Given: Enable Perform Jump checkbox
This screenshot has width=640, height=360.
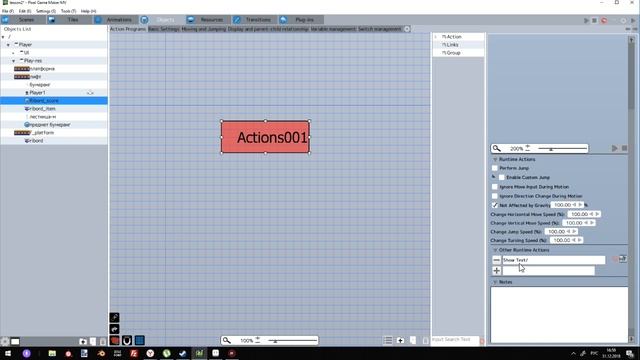Looking at the screenshot, I should [495, 168].
